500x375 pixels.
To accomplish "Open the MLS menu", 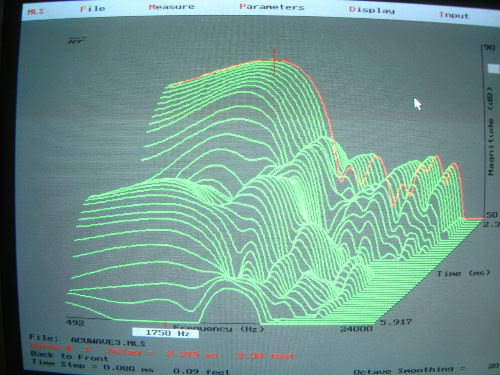I will click(x=35, y=11).
